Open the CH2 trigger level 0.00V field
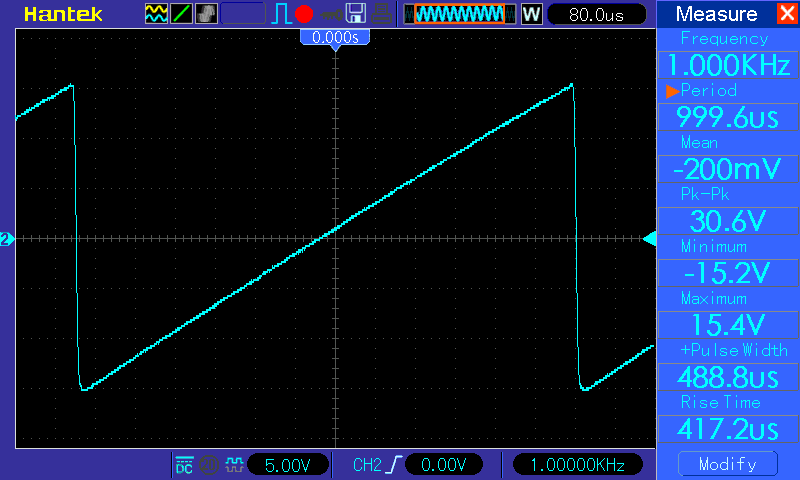Screen dimensions: 800x480 click(443, 465)
